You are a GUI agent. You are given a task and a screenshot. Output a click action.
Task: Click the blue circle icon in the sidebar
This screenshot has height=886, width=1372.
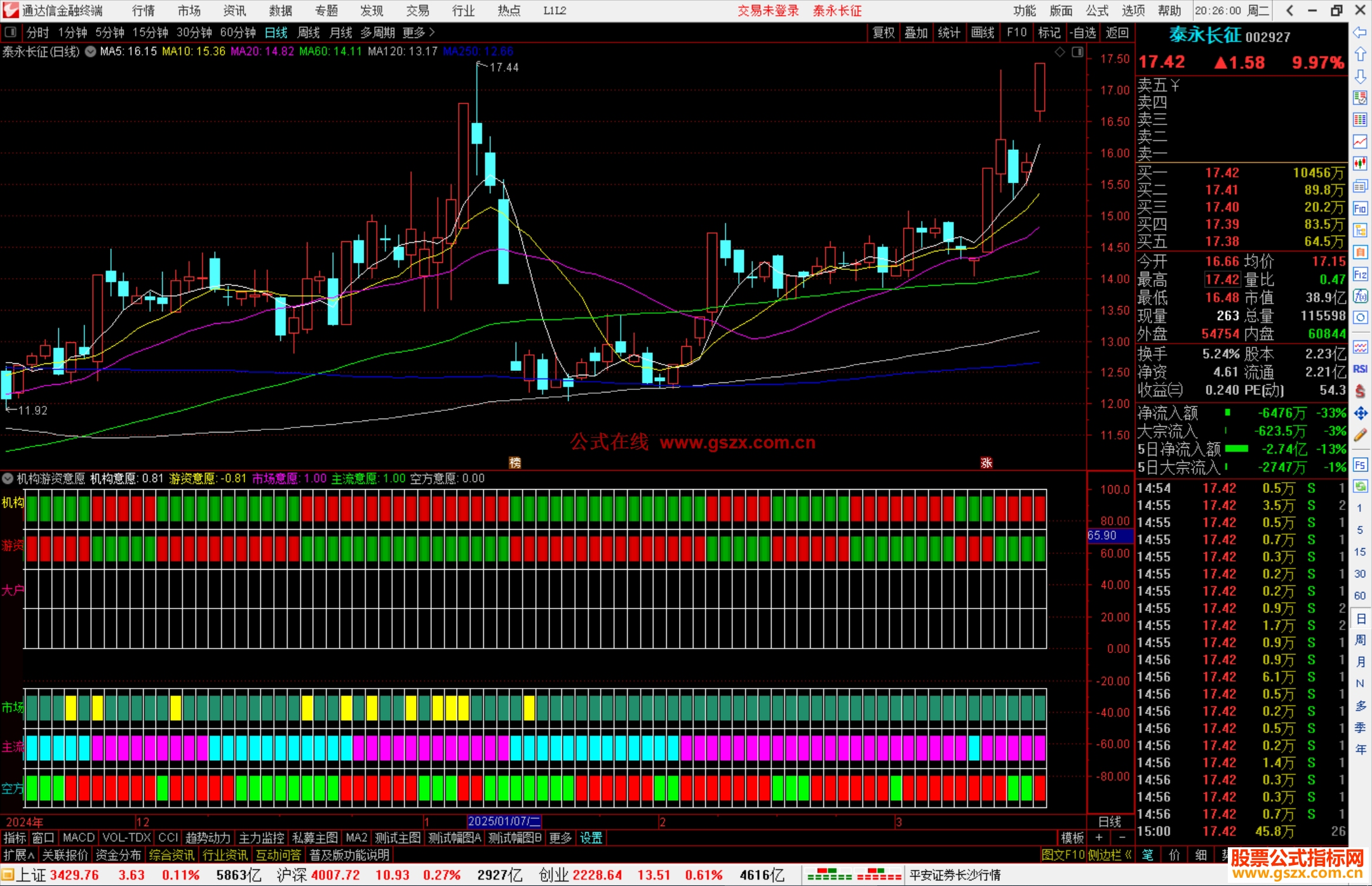pos(1360,318)
